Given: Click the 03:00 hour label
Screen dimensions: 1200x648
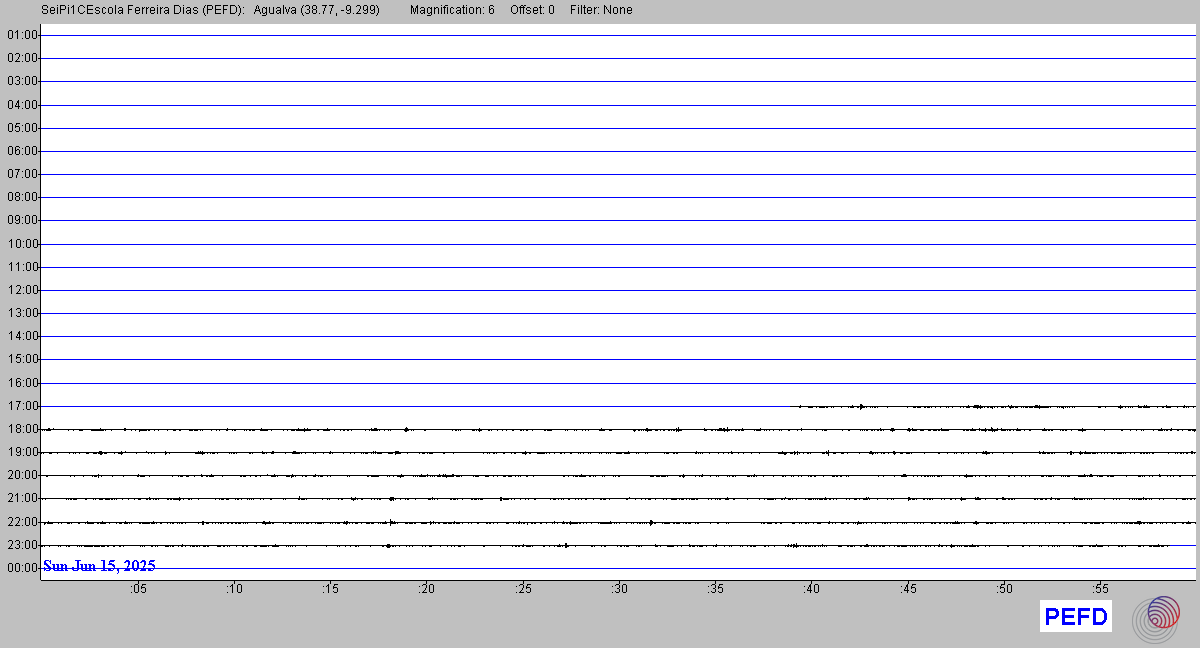Looking at the screenshot, I should 22,81.
